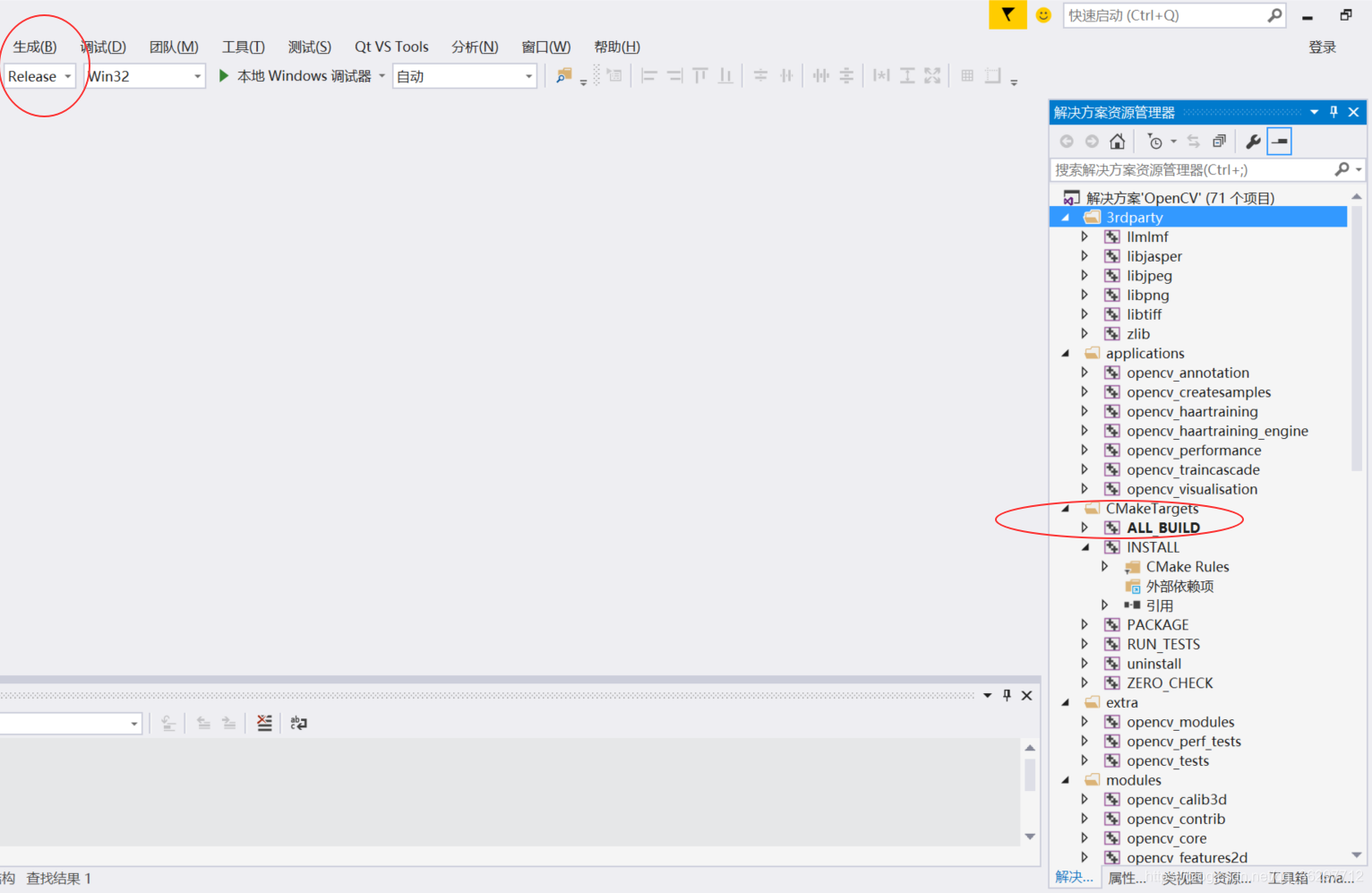The width and height of the screenshot is (1372, 893).
Task: Select the solution 'OpenCV' root node
Action: [x=1180, y=198]
